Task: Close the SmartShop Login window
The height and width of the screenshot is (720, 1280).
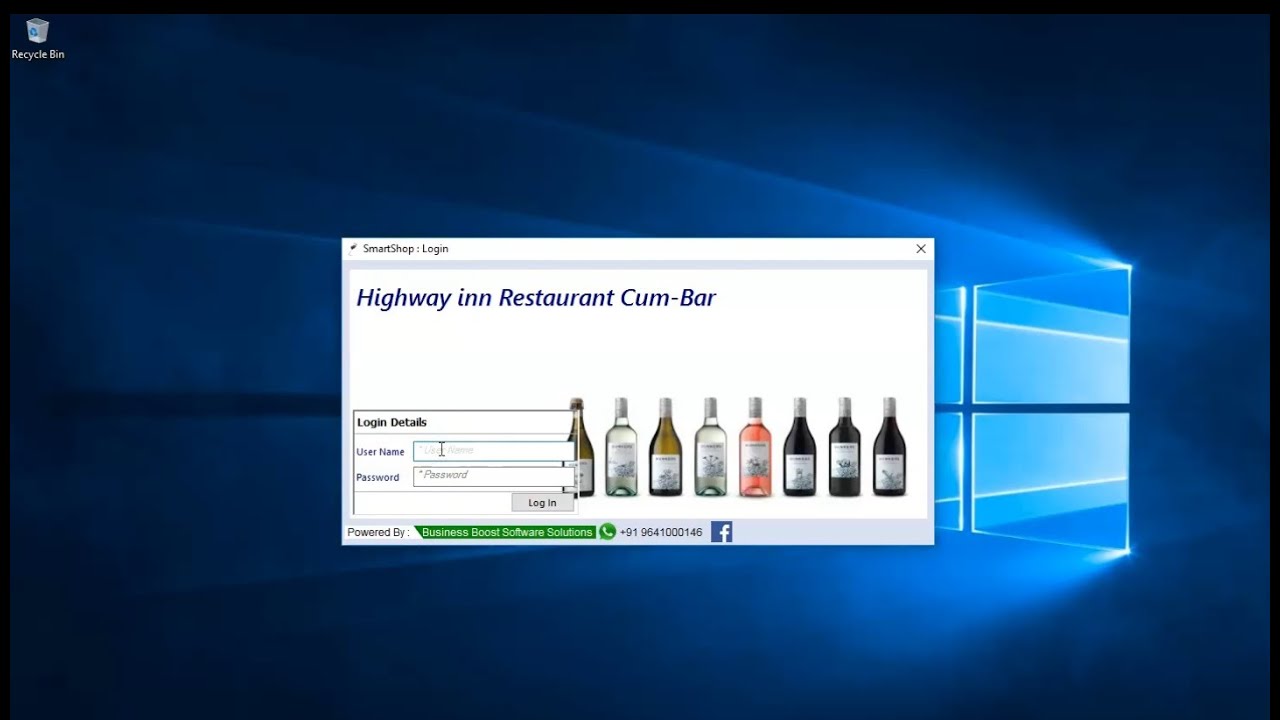Action: [921, 249]
